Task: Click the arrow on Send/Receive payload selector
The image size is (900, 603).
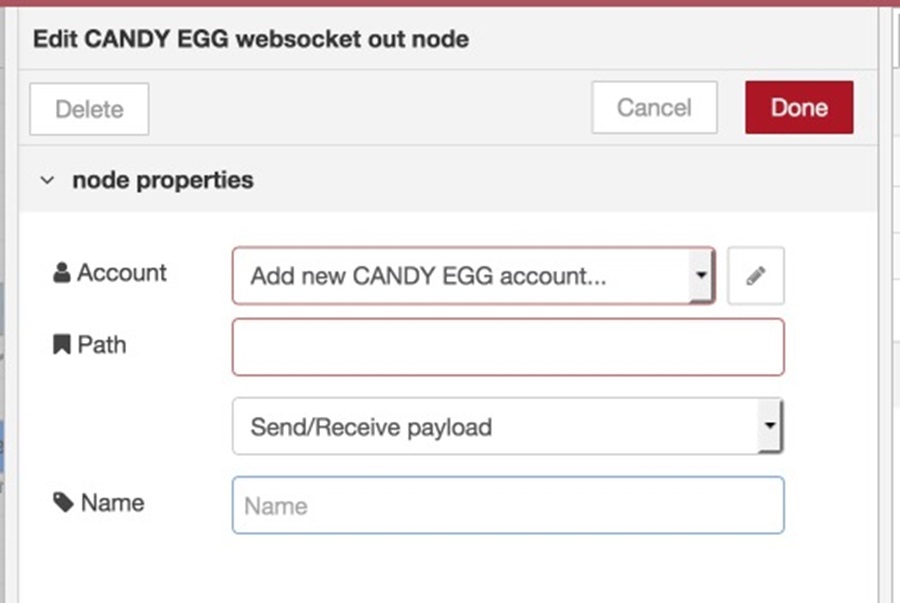Action: (x=770, y=426)
